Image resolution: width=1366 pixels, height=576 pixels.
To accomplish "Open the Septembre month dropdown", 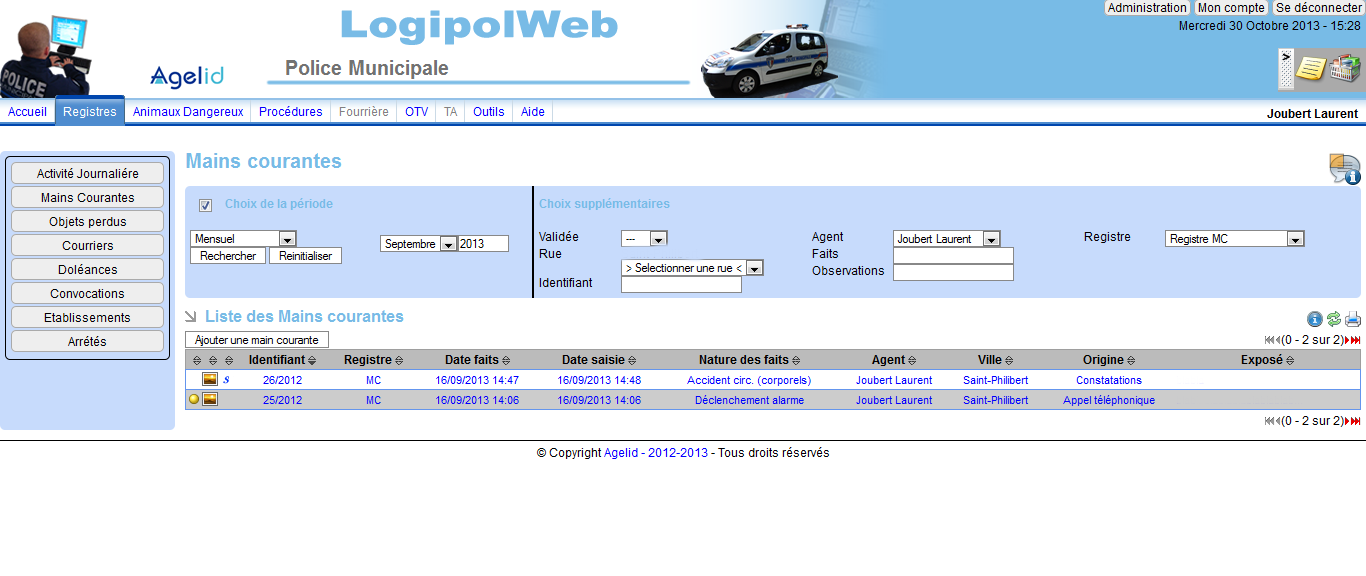I will click(x=419, y=244).
